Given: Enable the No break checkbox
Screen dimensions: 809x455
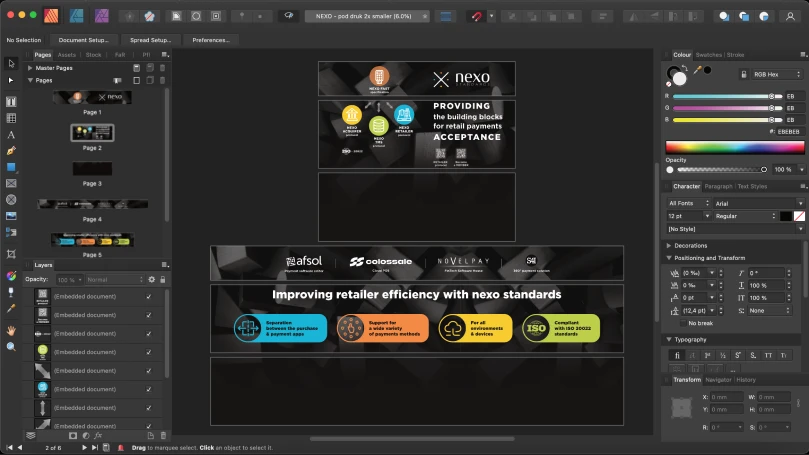Looking at the screenshot, I should pos(681,323).
